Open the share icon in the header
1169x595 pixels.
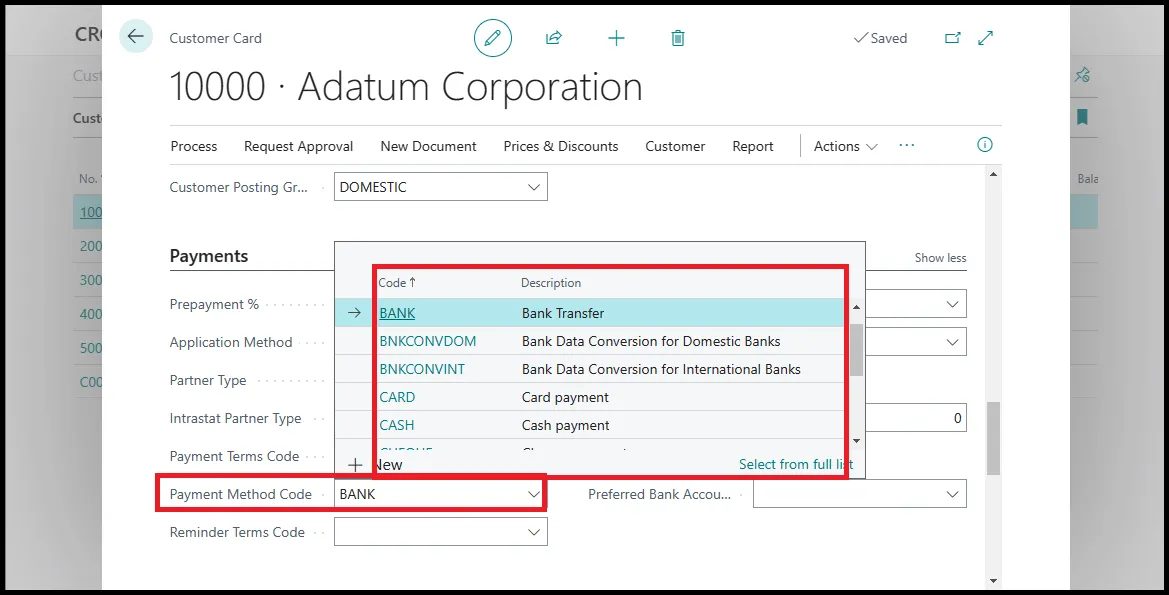click(x=554, y=38)
